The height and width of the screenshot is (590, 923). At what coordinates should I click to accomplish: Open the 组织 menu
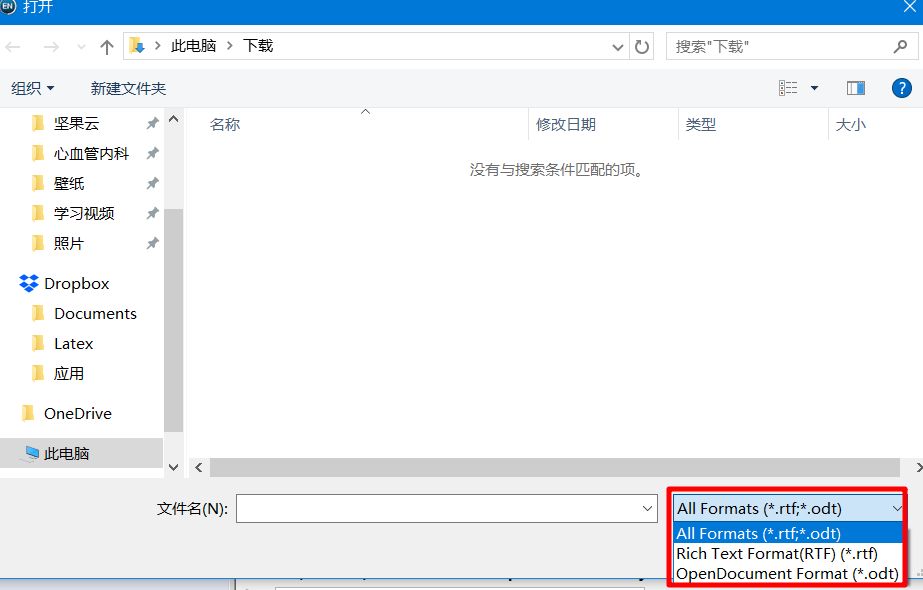(x=33, y=88)
